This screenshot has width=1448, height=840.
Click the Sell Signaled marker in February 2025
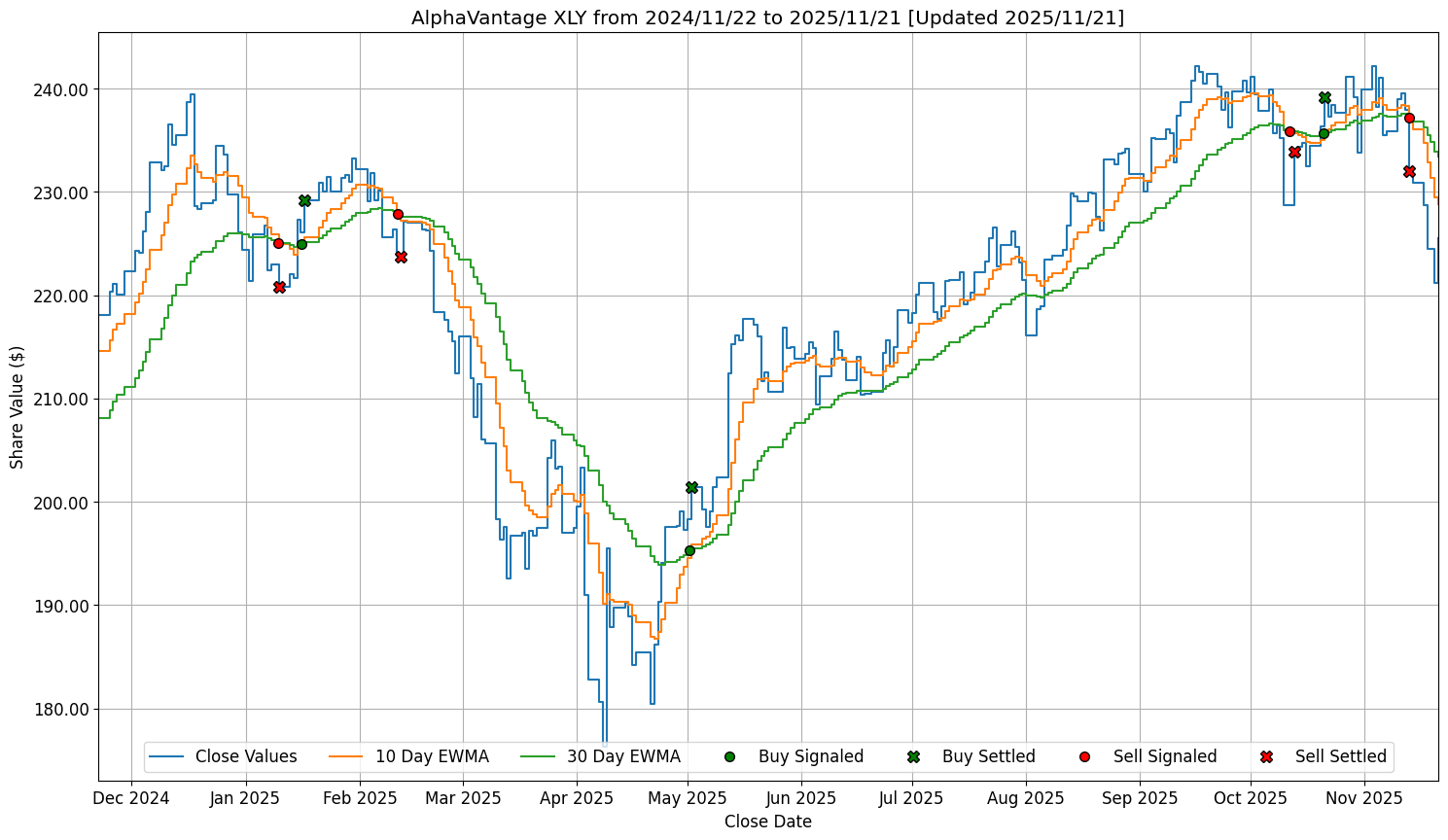click(x=398, y=214)
